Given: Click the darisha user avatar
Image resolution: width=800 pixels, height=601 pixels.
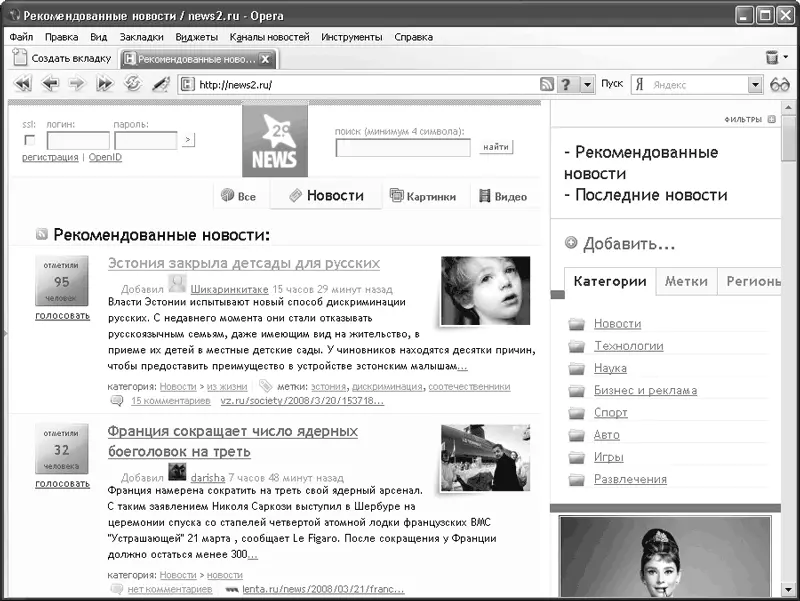Looking at the screenshot, I should tap(178, 472).
